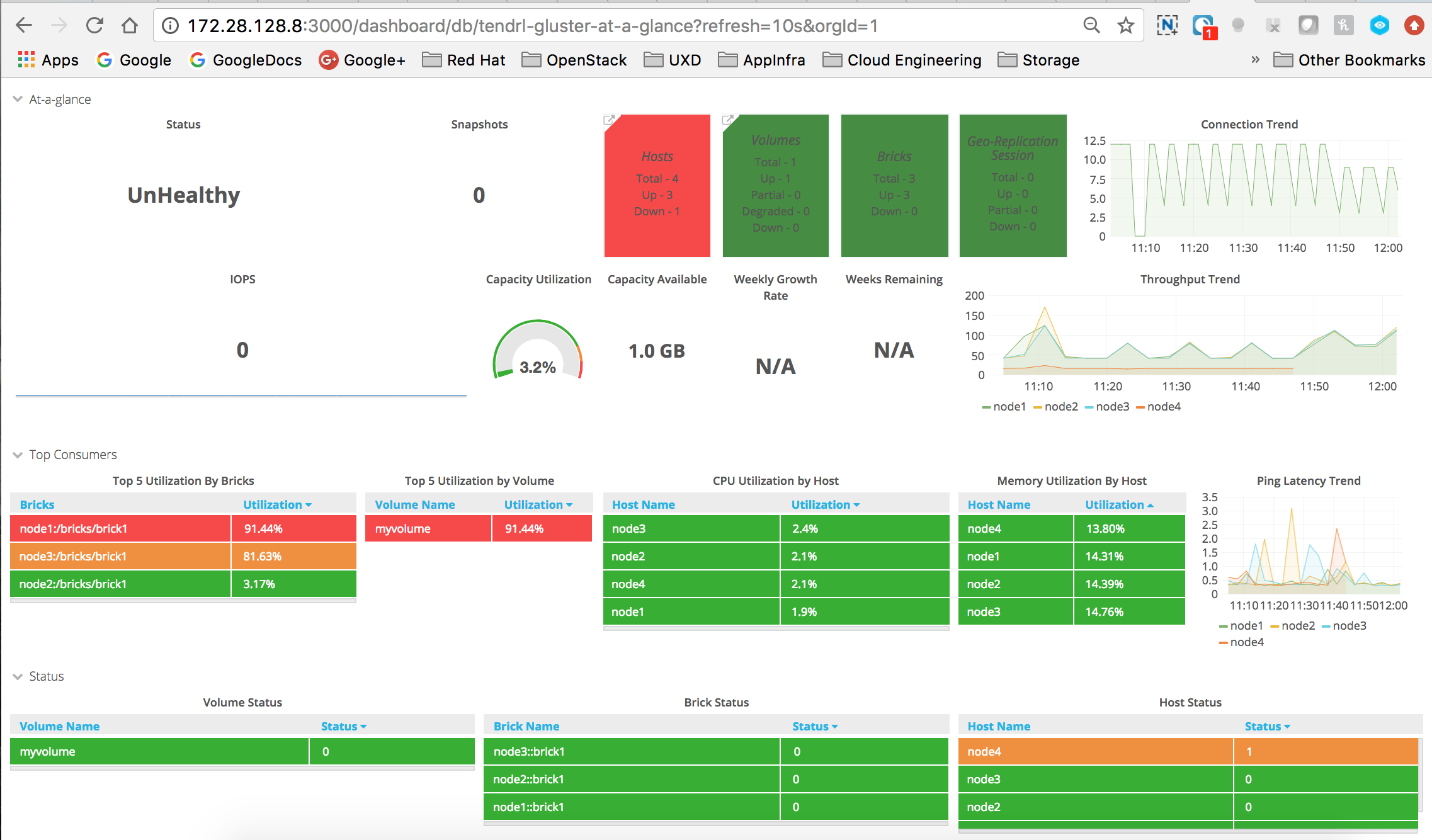Click the Brick Name column header
Viewport: 1432px width, 840px height.
(526, 726)
